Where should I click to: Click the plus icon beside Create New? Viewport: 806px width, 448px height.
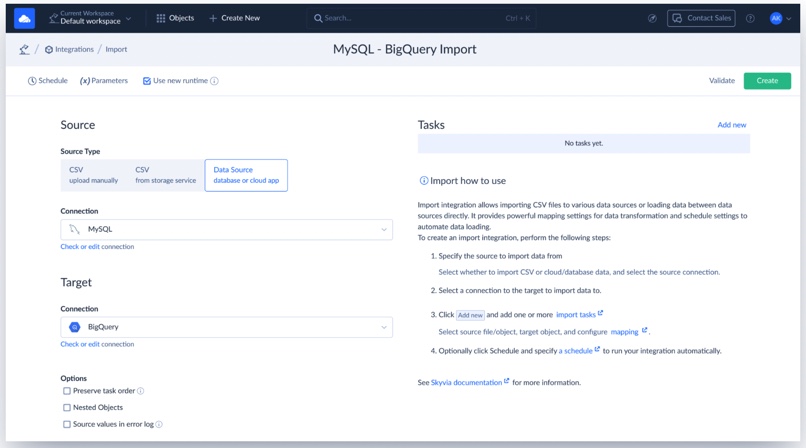pos(213,18)
